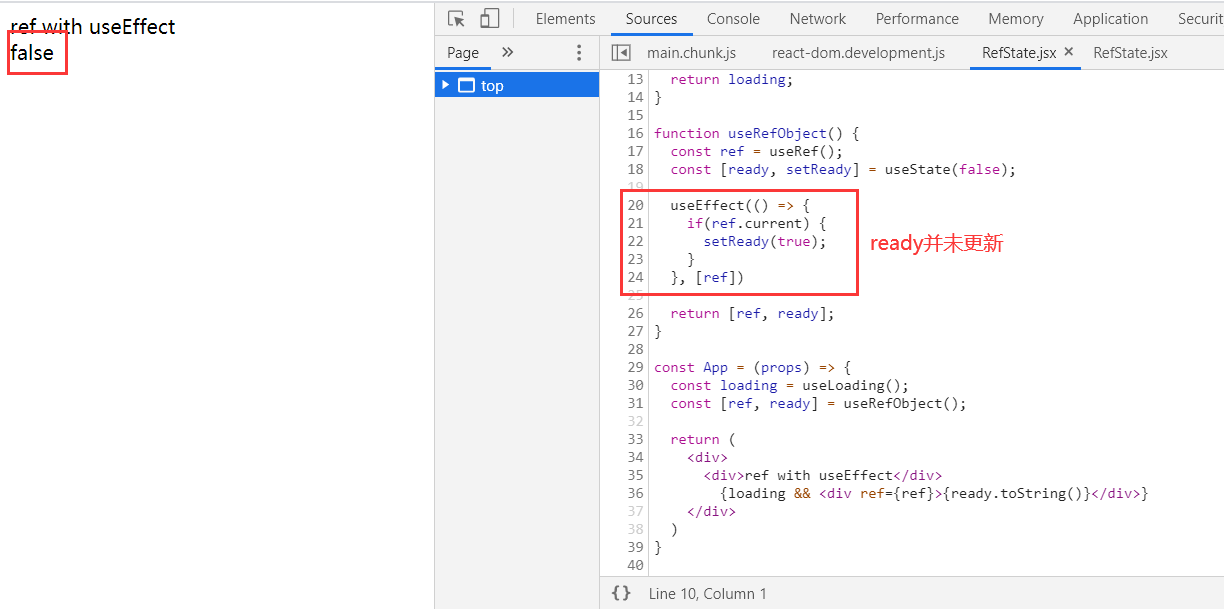Toggle the device toolbar icon
Screen dimensions: 1224x609
pyautogui.click(x=489, y=19)
